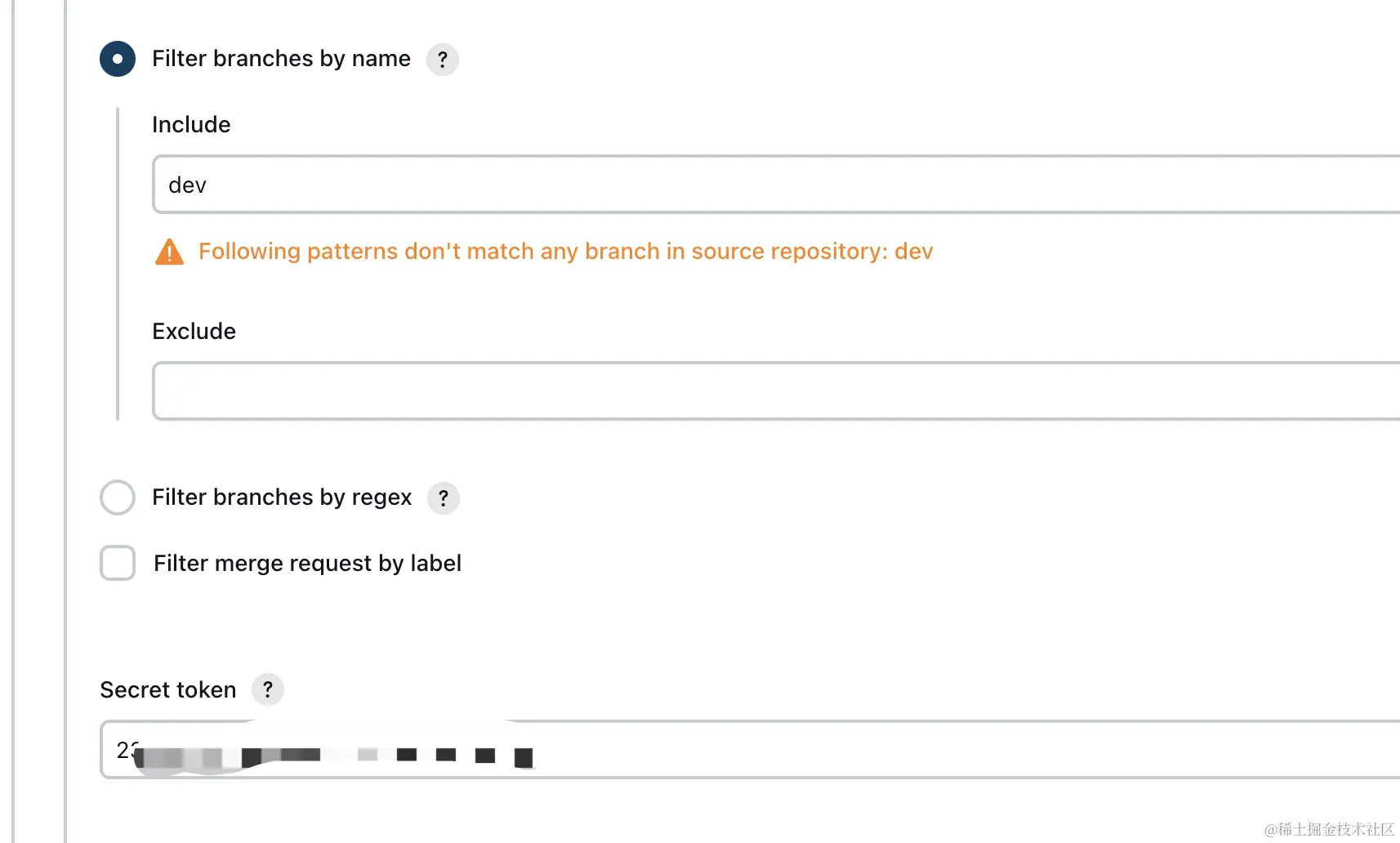The height and width of the screenshot is (843, 1400).
Task: Open help for Filter branches by regex
Action: click(x=444, y=498)
